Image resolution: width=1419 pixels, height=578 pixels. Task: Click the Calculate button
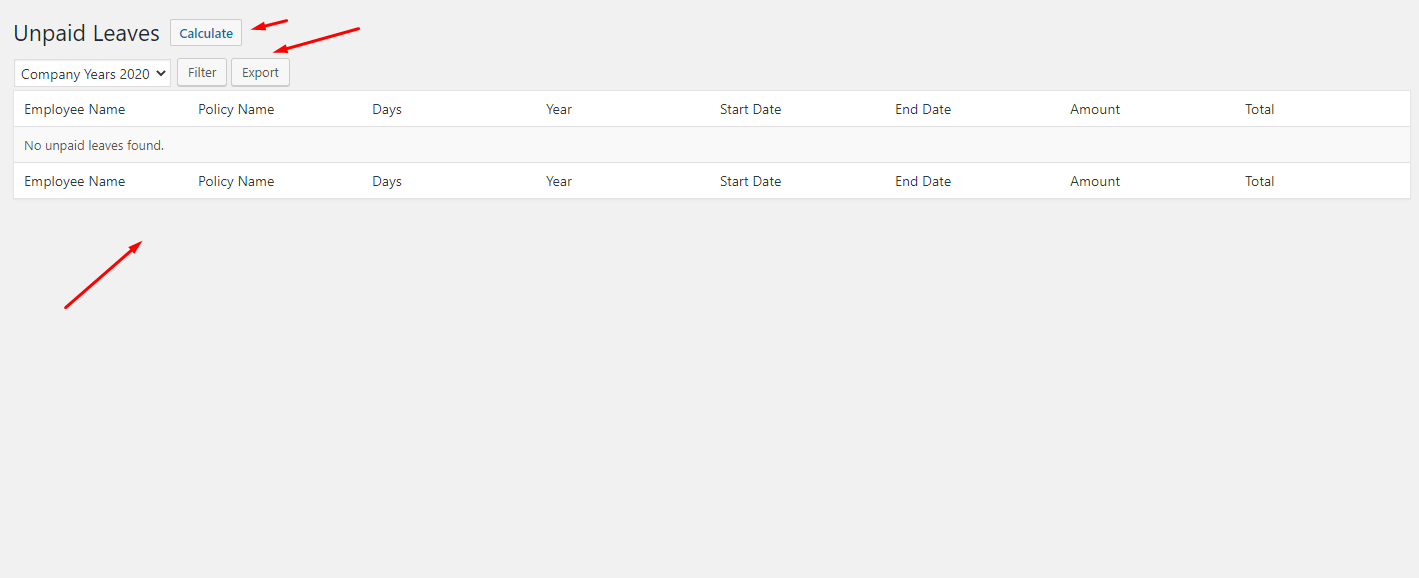205,32
